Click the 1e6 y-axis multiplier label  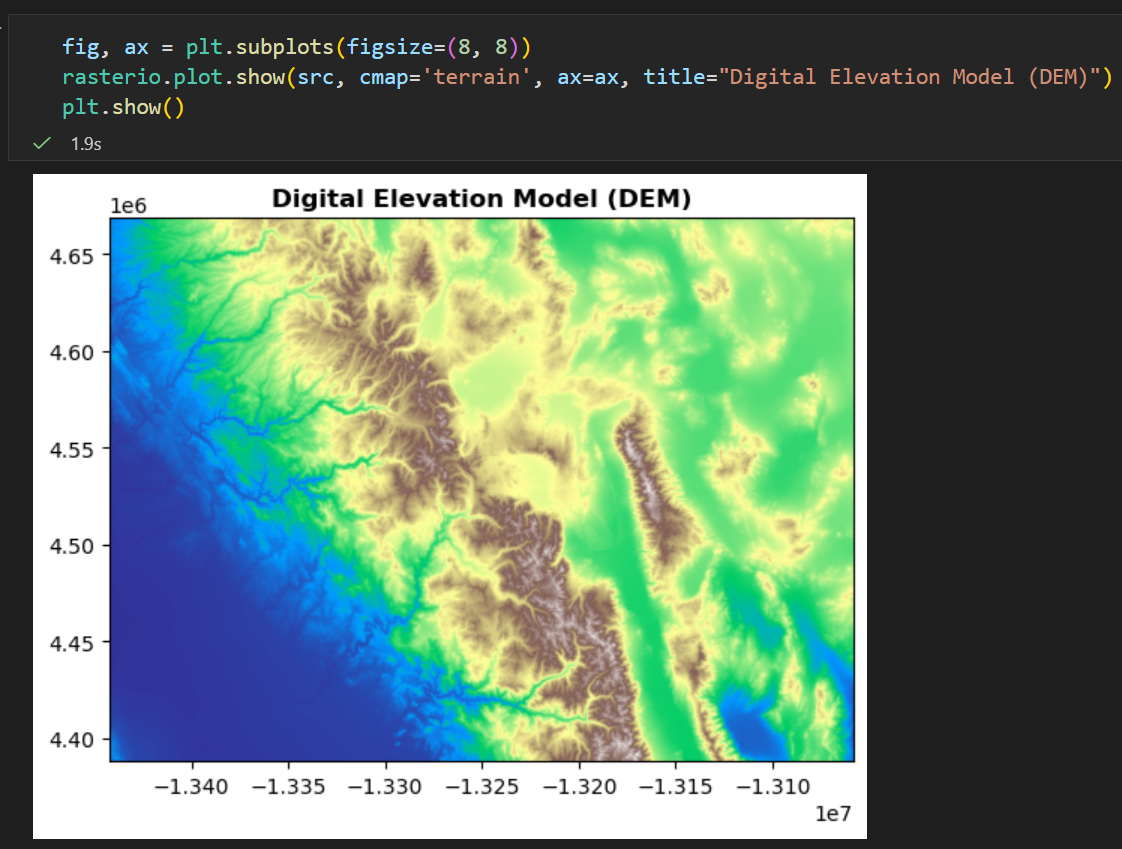128,206
